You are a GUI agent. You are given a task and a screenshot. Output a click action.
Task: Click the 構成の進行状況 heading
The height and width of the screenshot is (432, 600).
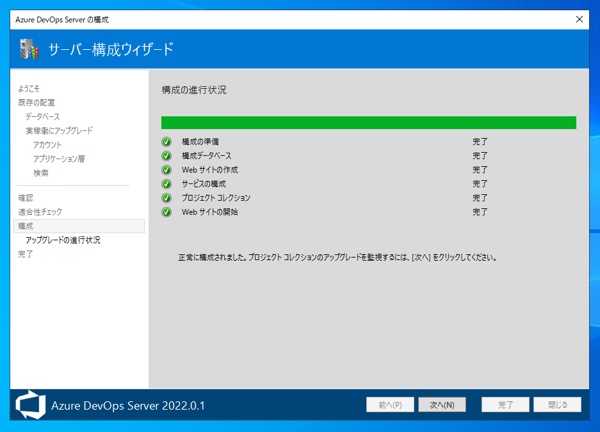click(x=194, y=90)
